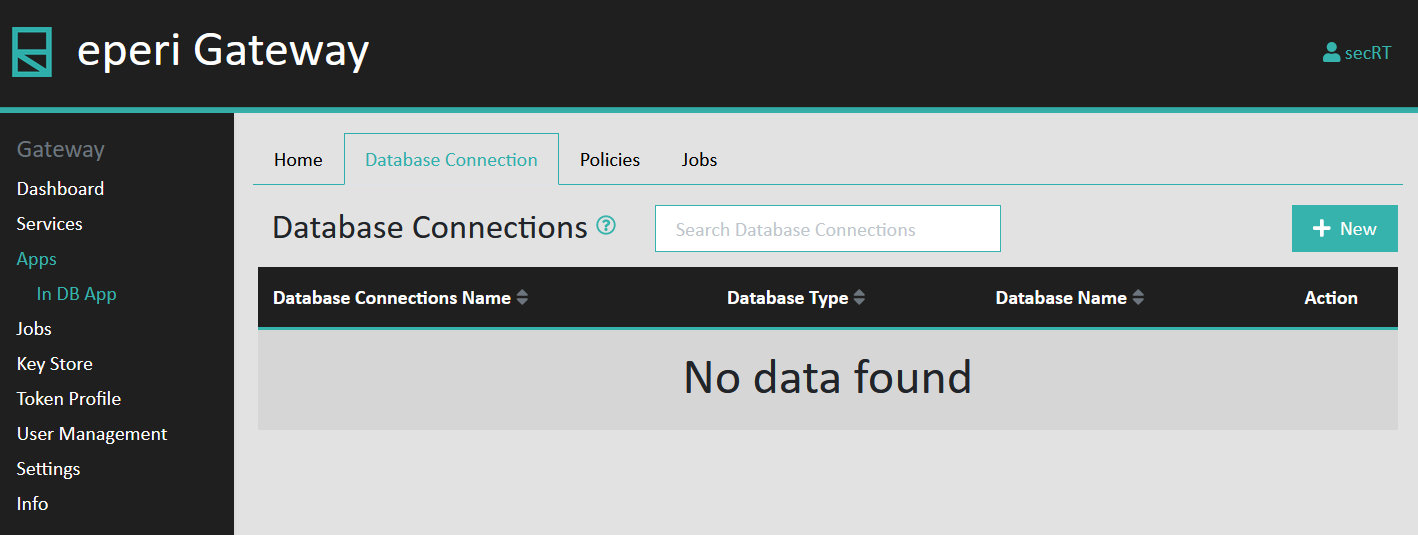Go to User Management
1418x535 pixels.
pos(92,434)
